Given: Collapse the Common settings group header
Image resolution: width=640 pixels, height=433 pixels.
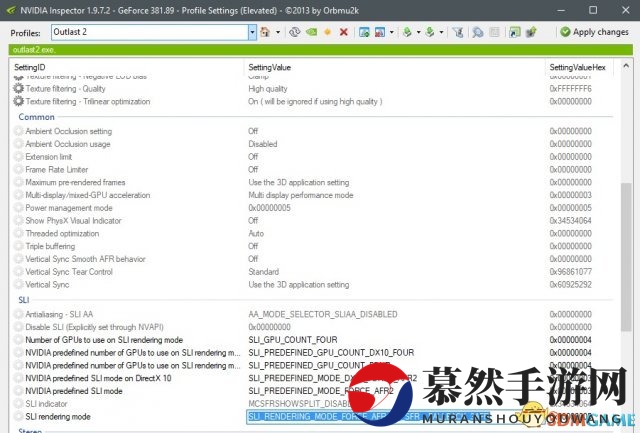Looking at the screenshot, I should [36, 117].
